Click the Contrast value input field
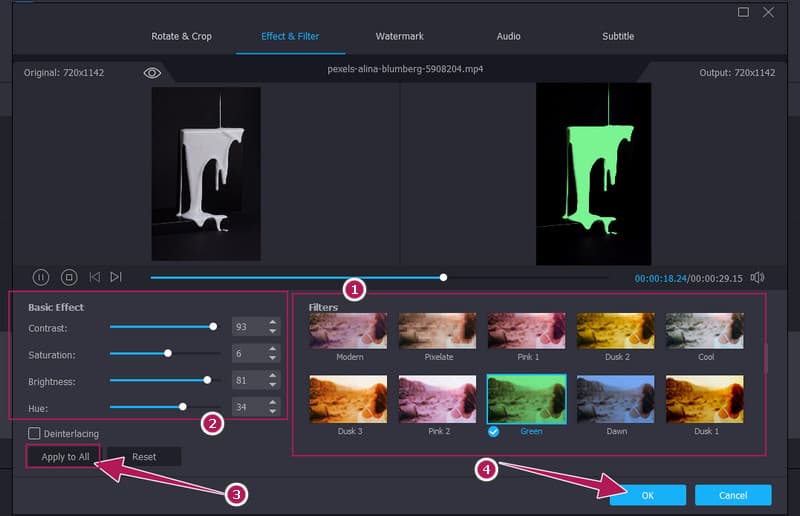The height and width of the screenshot is (516, 800). pyautogui.click(x=245, y=326)
